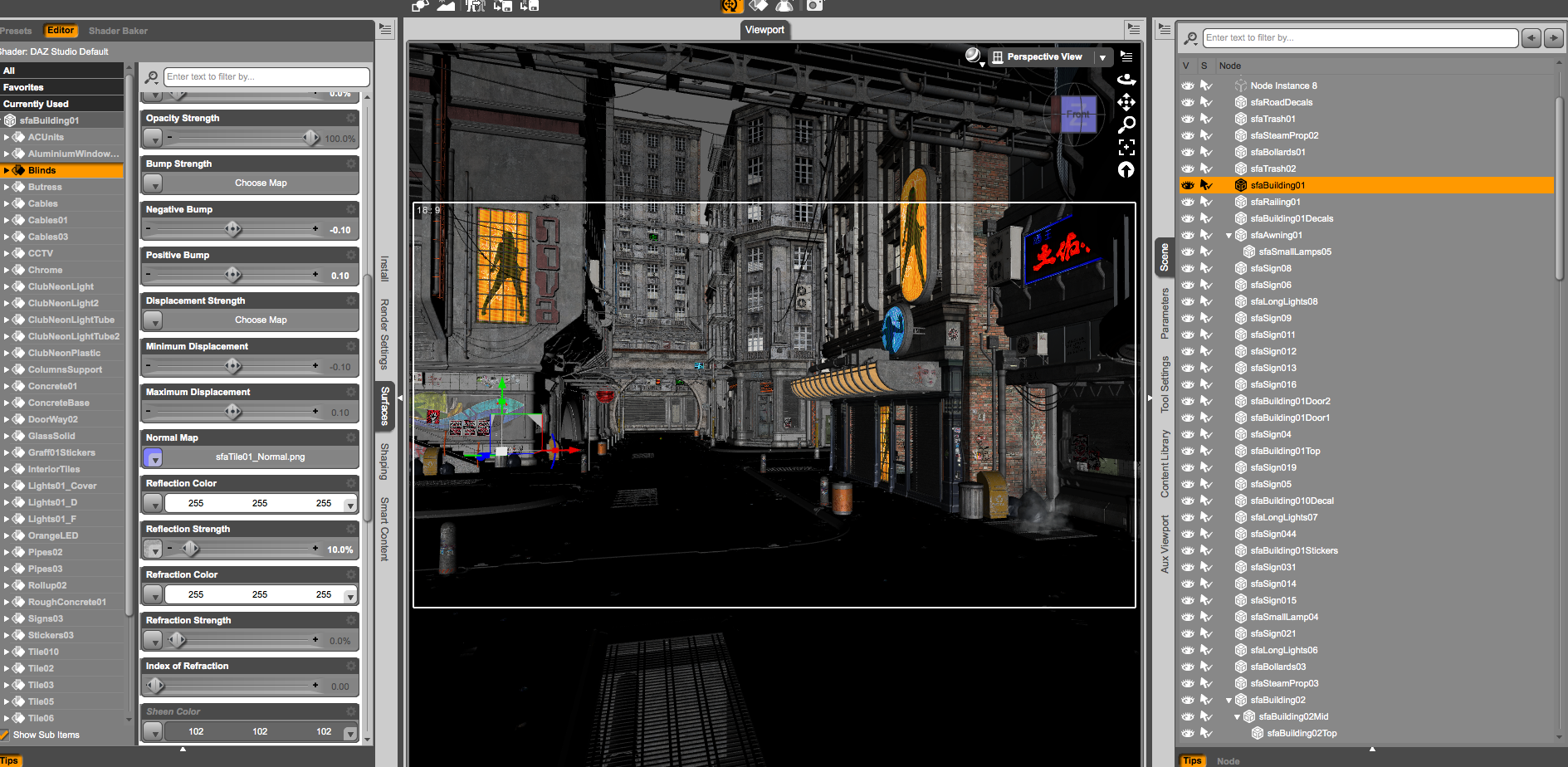Click the magnifier icon in Surfaces filter

point(152,77)
